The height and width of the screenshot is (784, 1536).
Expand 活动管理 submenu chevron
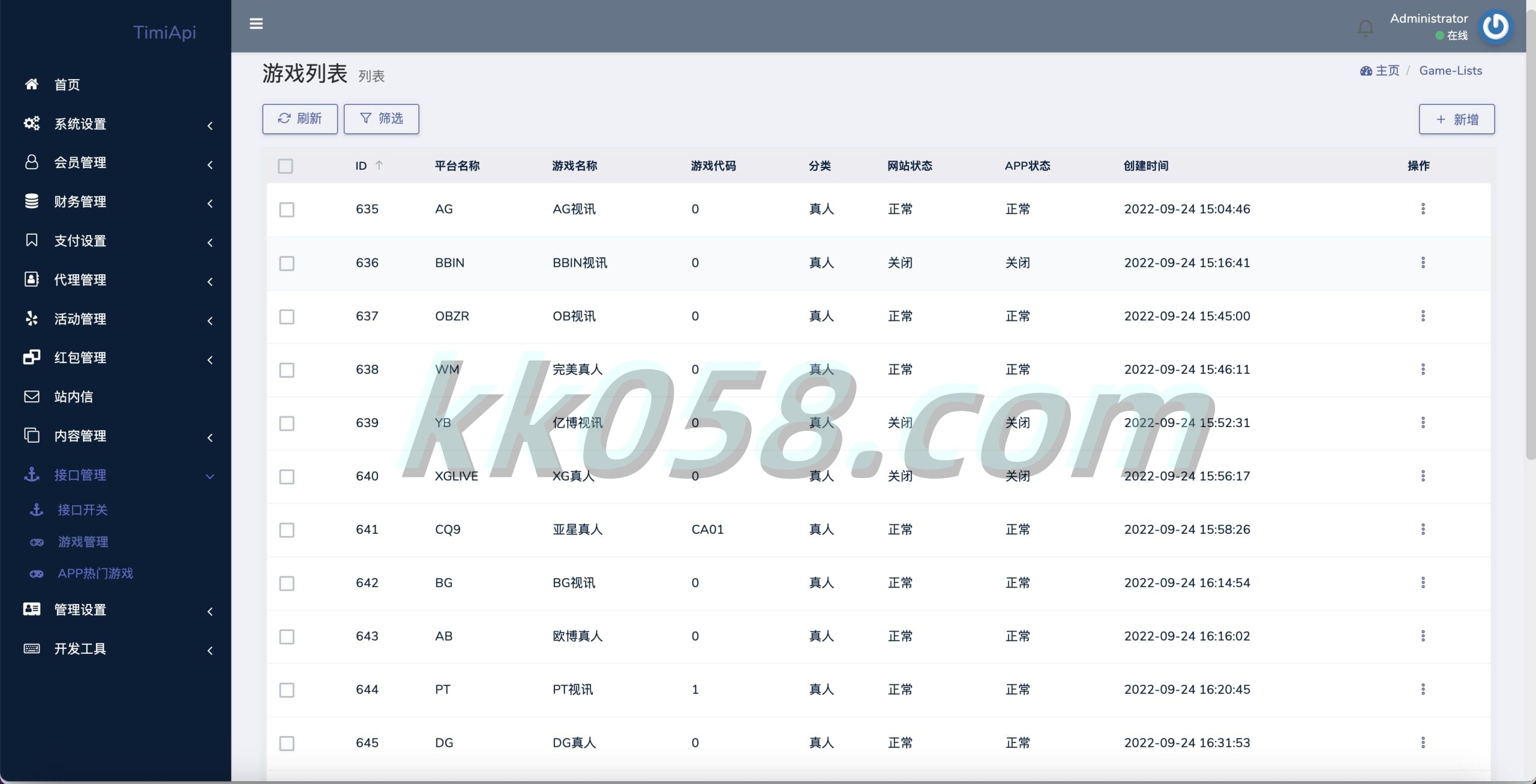click(x=210, y=320)
